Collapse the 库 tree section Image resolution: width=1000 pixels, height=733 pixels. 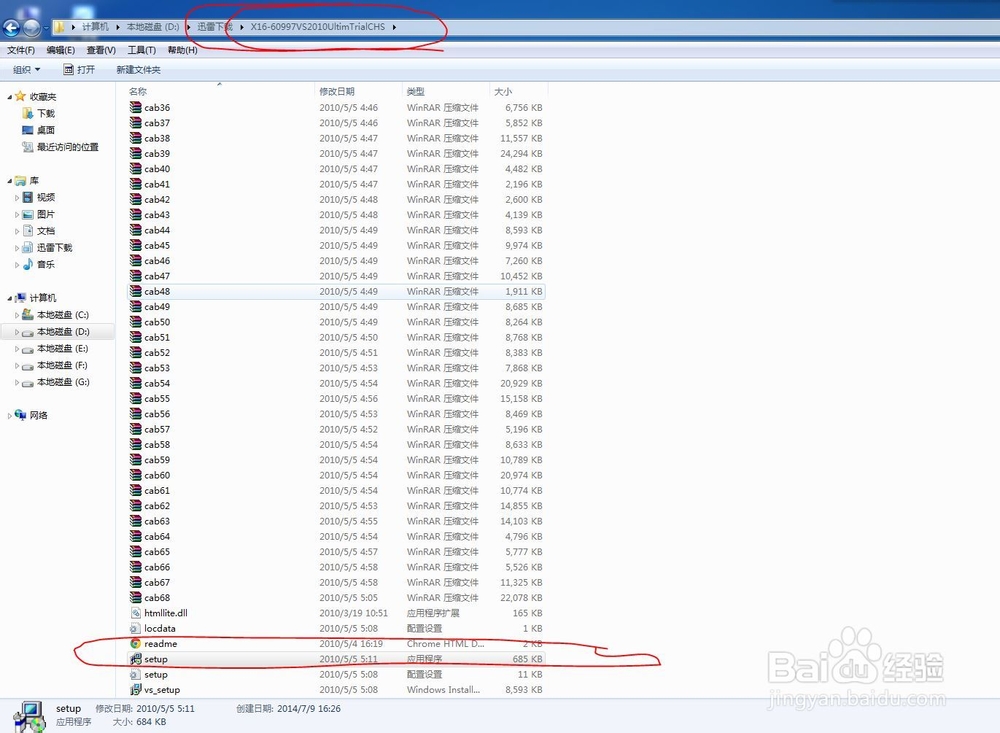tap(9, 181)
